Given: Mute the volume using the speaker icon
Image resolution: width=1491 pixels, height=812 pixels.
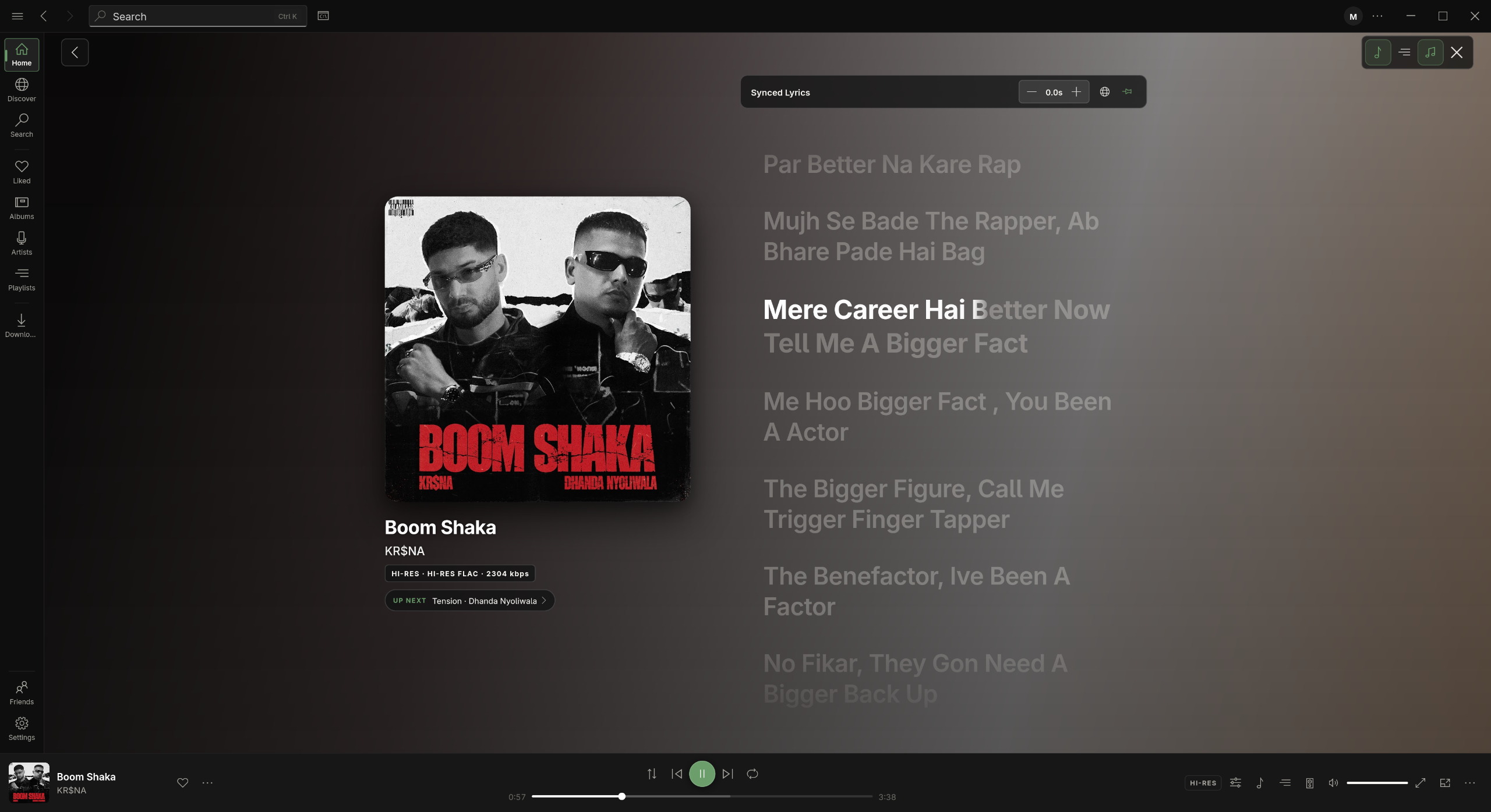Looking at the screenshot, I should pyautogui.click(x=1333, y=783).
